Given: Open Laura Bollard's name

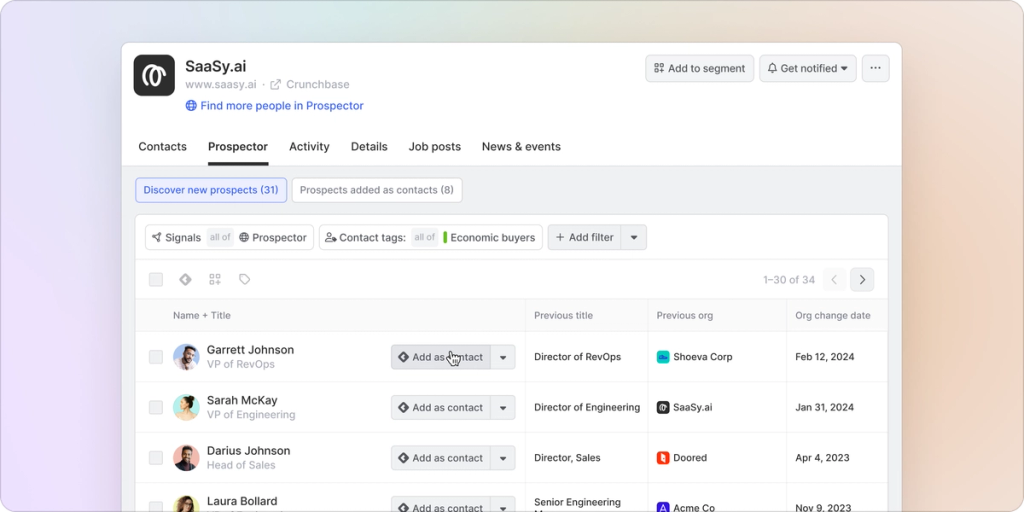Looking at the screenshot, I should [x=242, y=502].
